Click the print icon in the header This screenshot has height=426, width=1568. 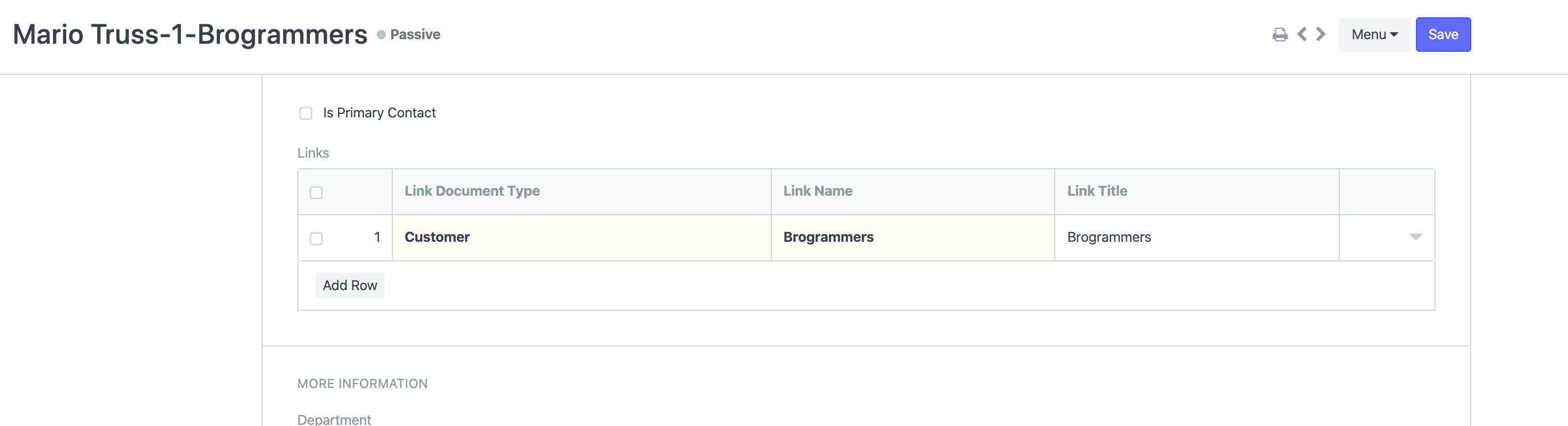point(1281,35)
